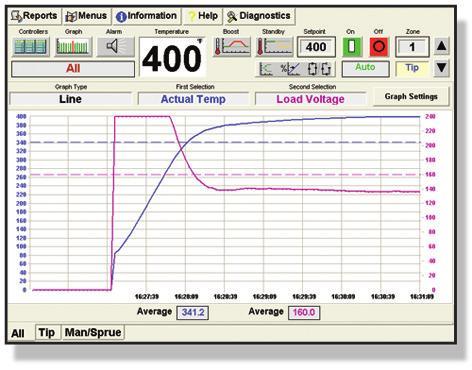Click the yellow Tip zone-name field

point(412,69)
